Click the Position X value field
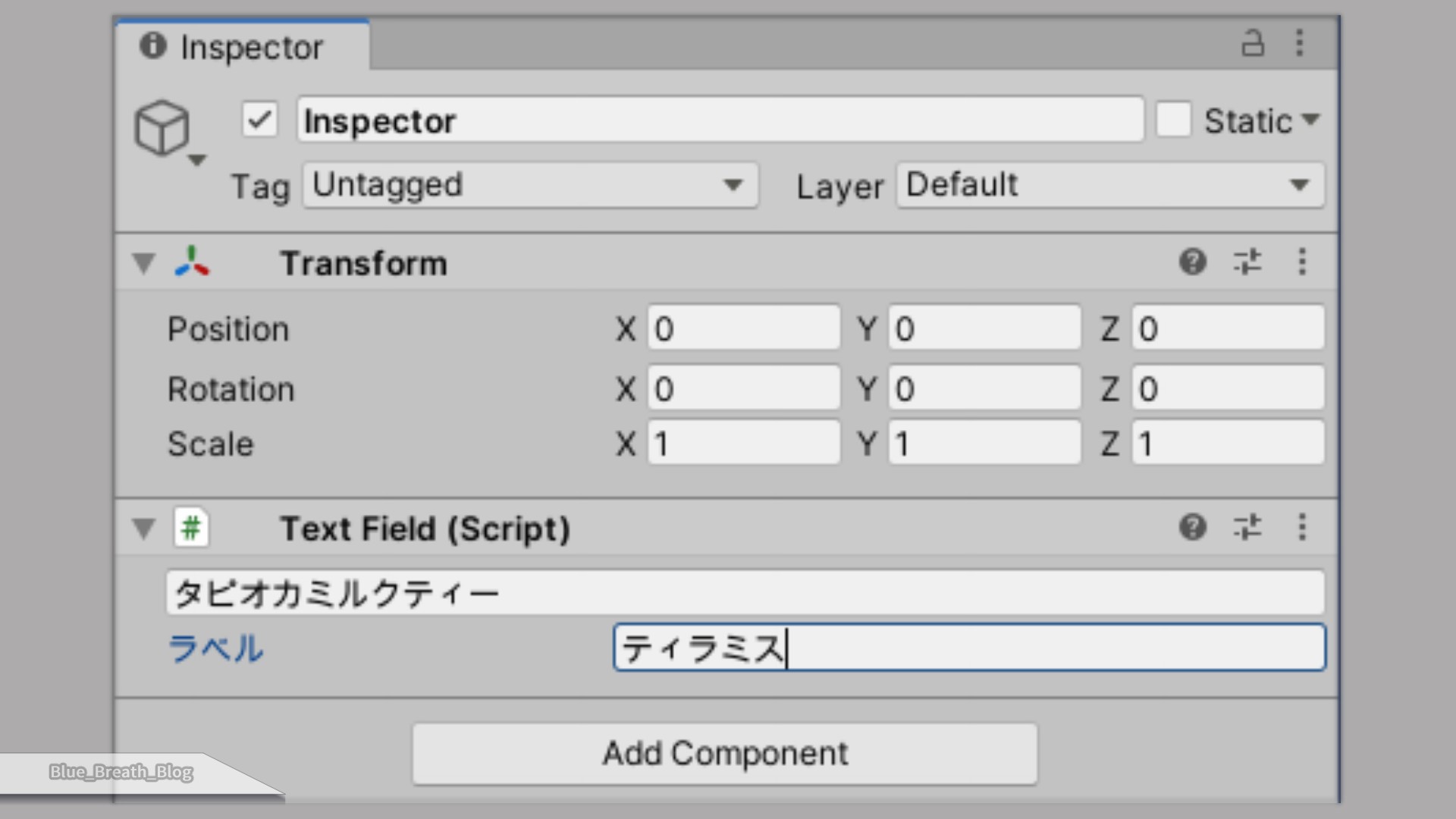 point(744,328)
